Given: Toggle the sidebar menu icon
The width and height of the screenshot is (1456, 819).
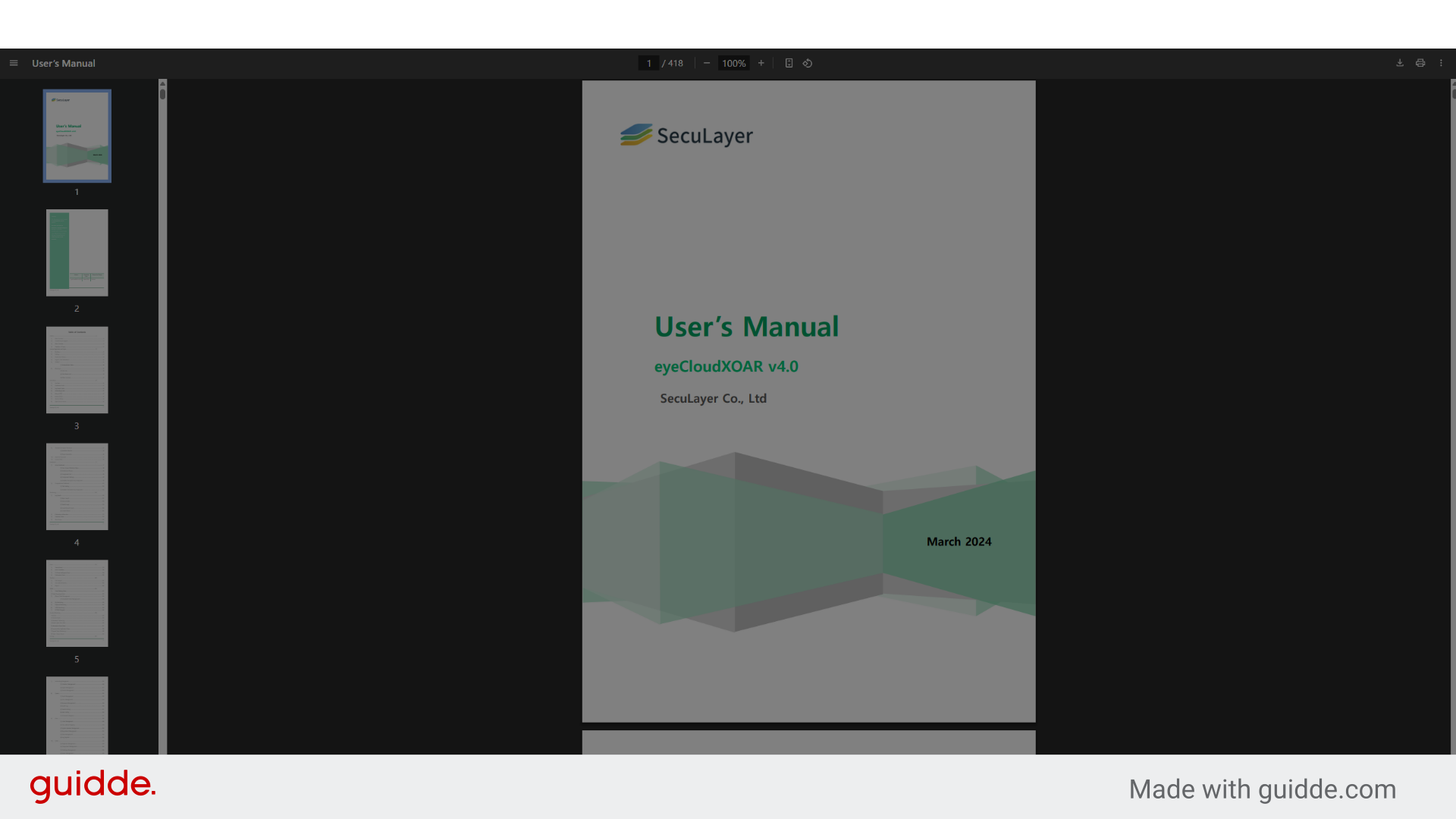Looking at the screenshot, I should pyautogui.click(x=14, y=63).
